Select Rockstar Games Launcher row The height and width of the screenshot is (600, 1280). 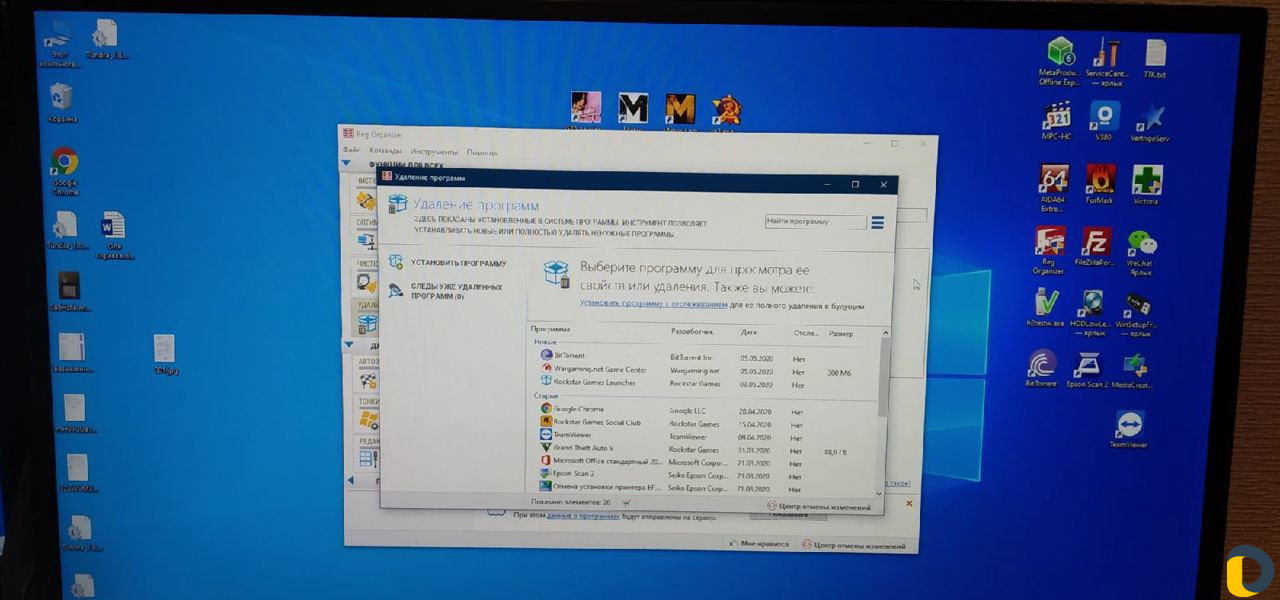(x=704, y=383)
